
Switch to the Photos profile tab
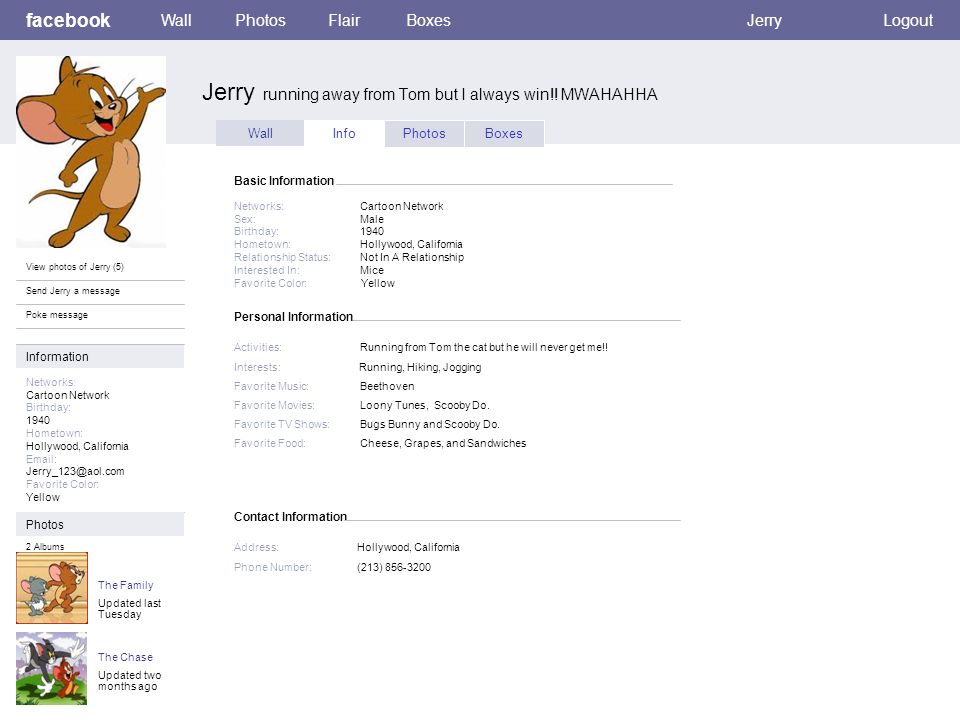coord(424,133)
